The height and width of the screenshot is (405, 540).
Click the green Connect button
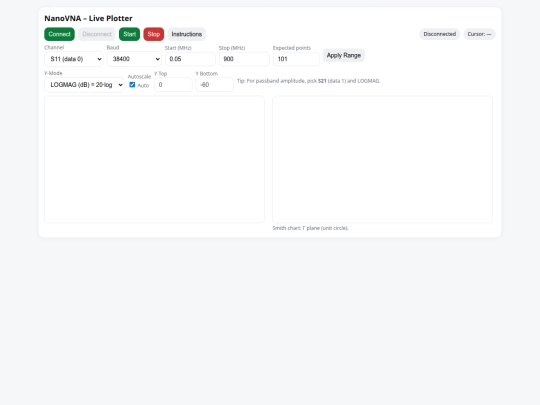(59, 34)
